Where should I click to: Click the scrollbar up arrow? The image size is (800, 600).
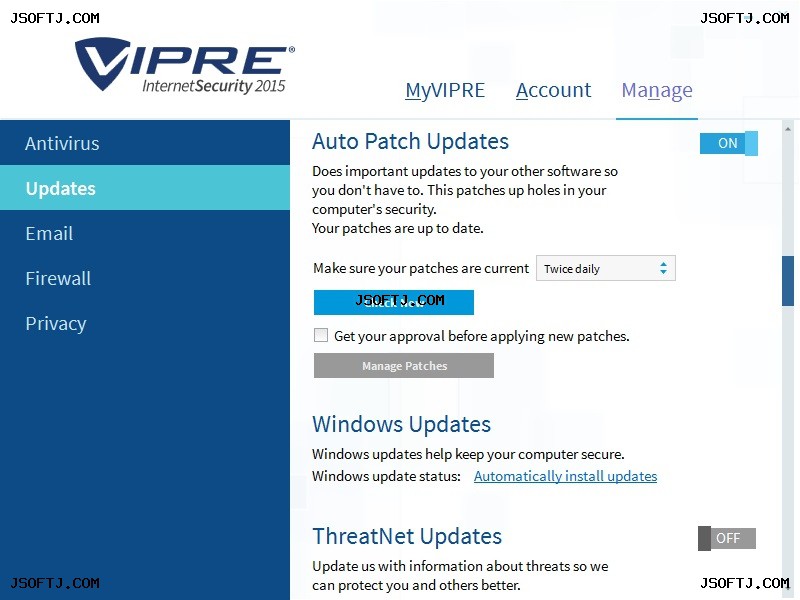pyautogui.click(x=788, y=129)
